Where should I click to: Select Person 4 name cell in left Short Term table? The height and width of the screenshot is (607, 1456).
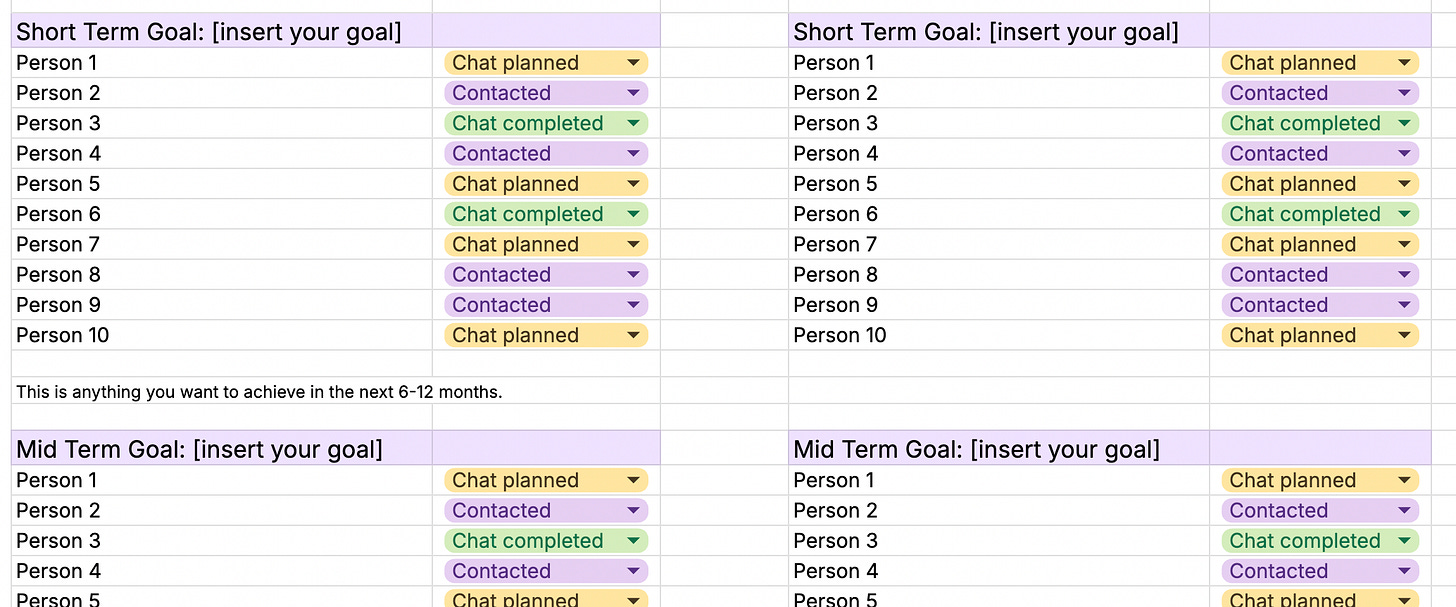(59, 154)
